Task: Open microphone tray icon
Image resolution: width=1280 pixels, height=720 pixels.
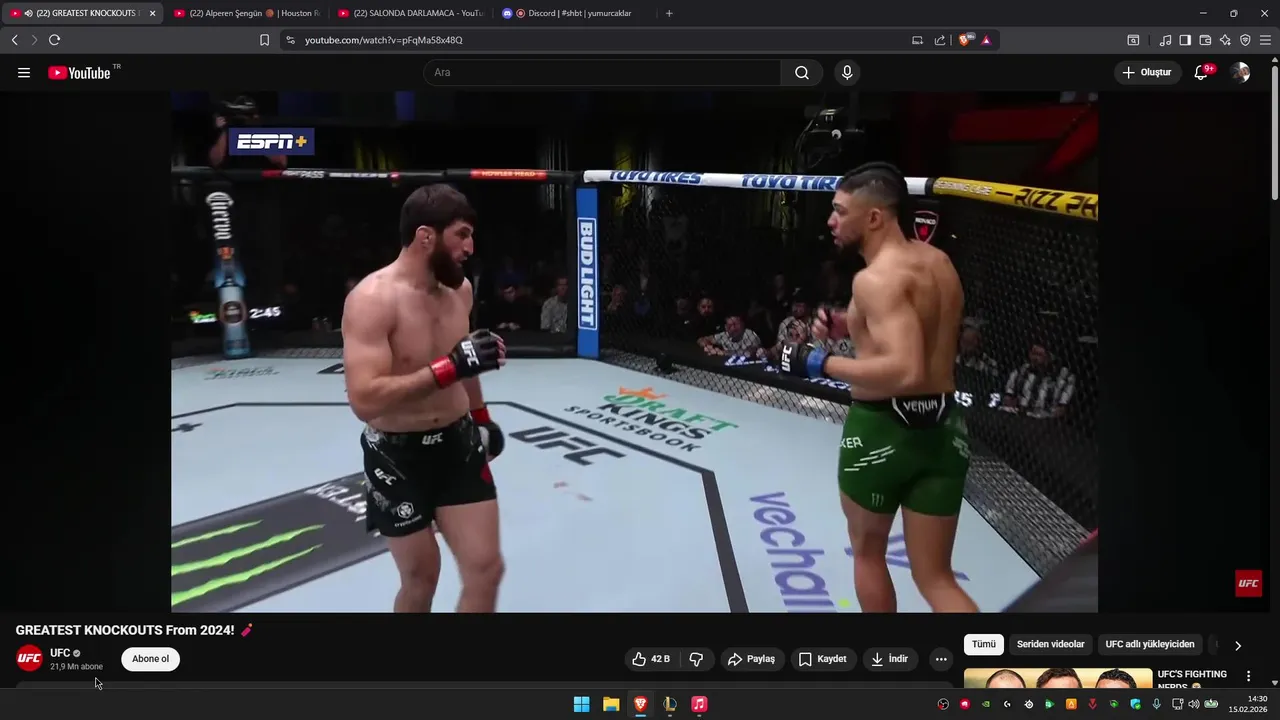Action: click(x=1157, y=704)
